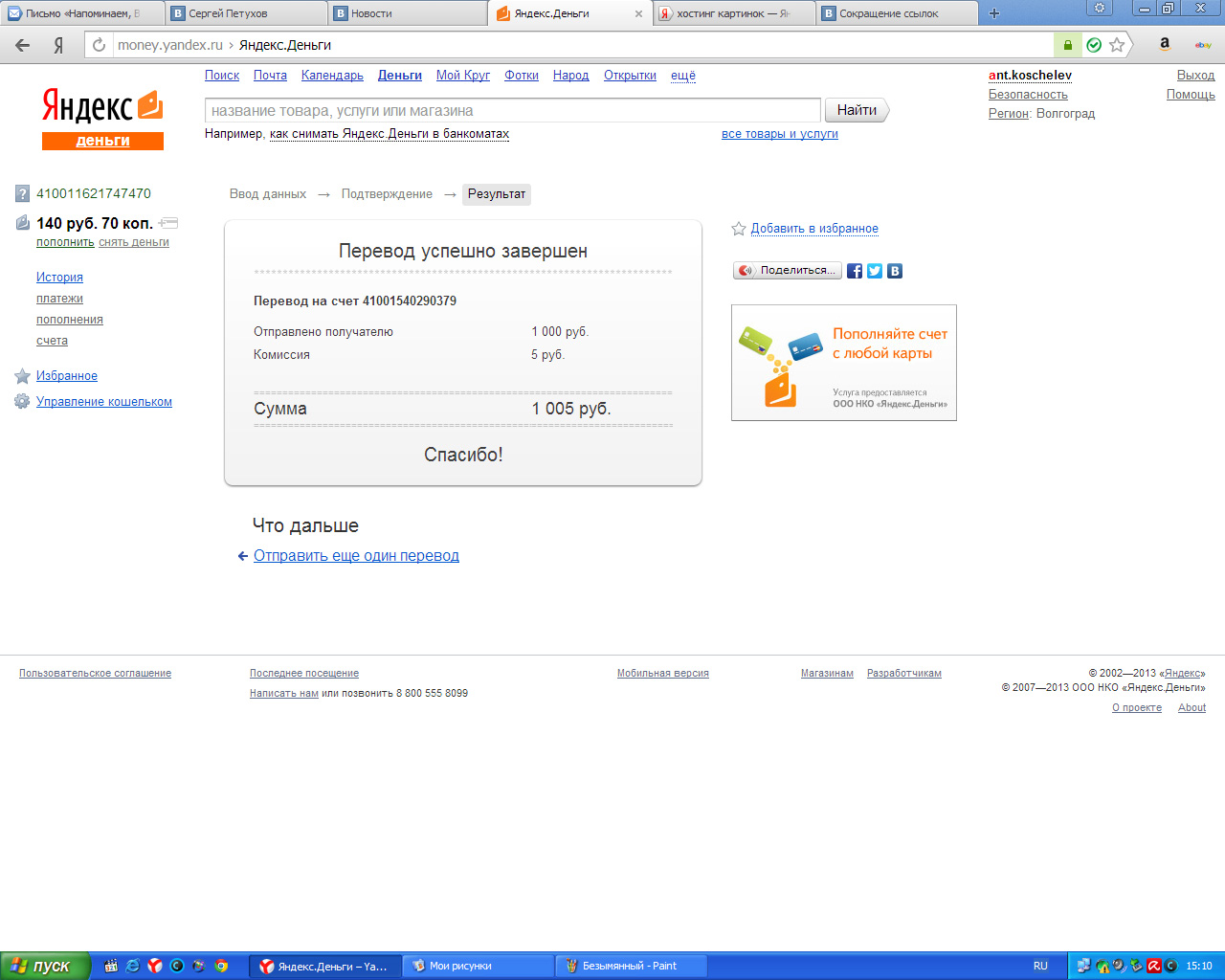Open the Поделиться share dropdown
Image resolution: width=1225 pixels, height=980 pixels.
click(788, 271)
